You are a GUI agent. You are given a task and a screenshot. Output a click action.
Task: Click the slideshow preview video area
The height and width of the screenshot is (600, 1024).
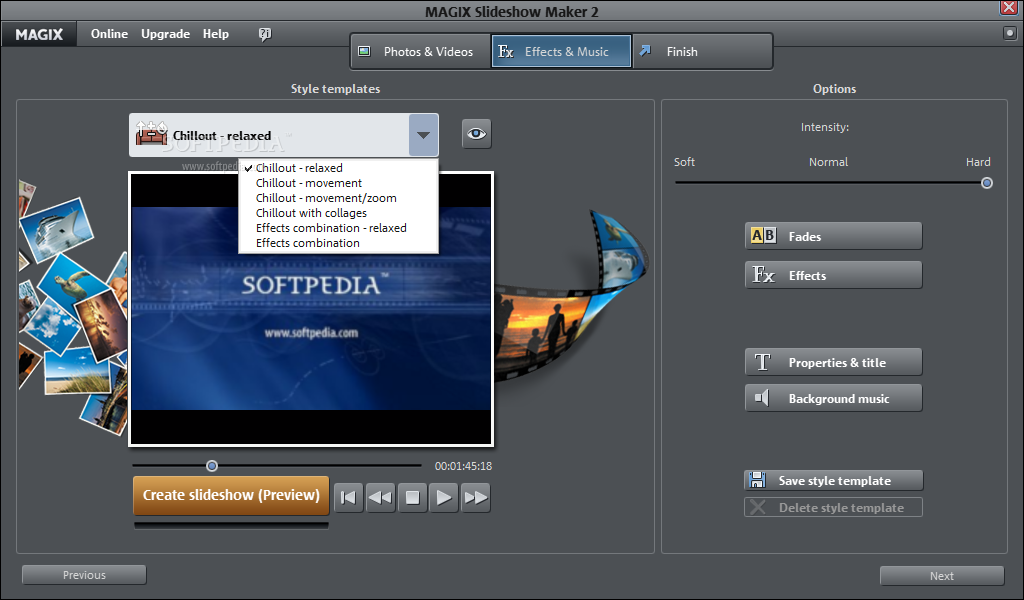tap(311, 309)
